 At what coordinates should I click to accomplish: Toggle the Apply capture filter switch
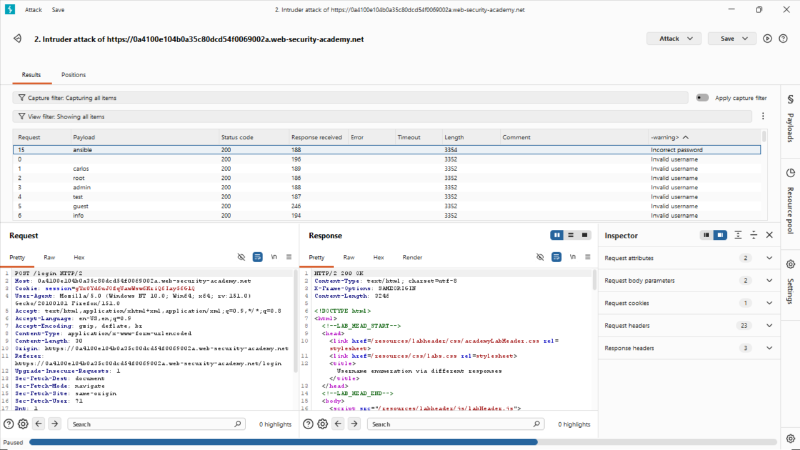pyautogui.click(x=702, y=97)
